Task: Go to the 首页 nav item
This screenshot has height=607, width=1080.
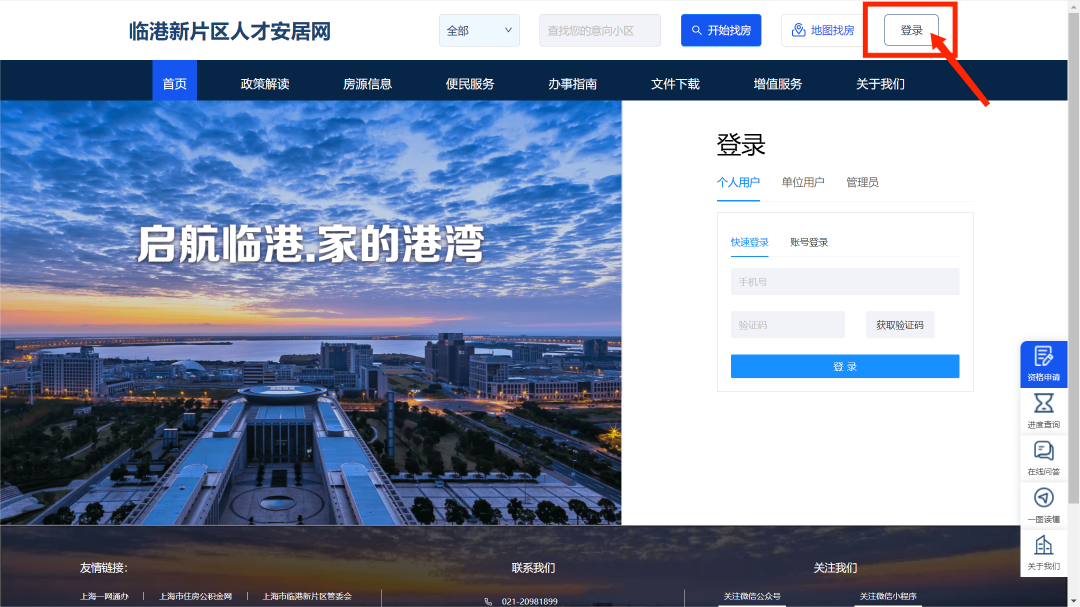Action: 174,83
